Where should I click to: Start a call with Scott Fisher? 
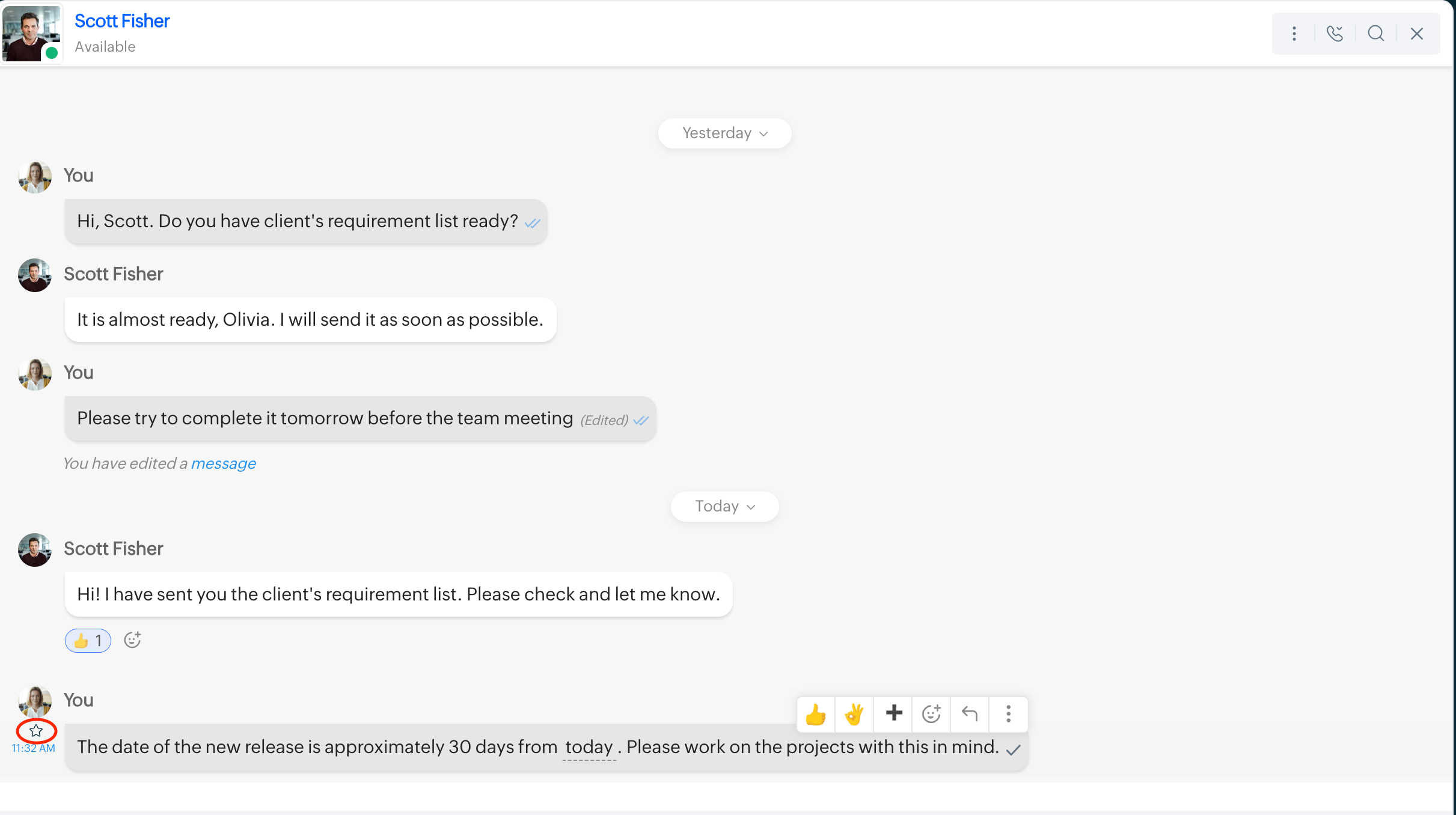[x=1335, y=34]
